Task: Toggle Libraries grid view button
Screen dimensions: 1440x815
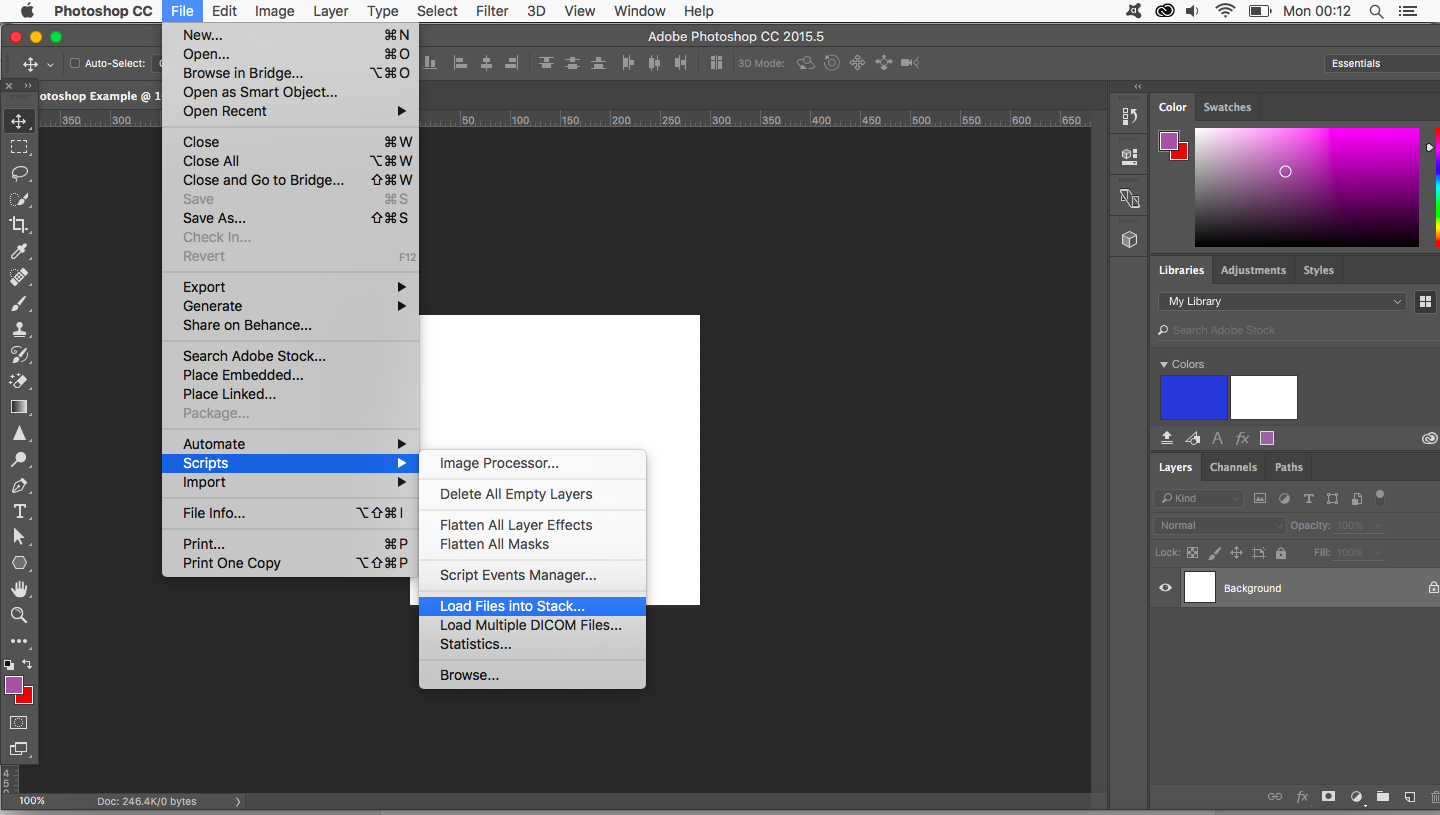Action: coord(1425,301)
